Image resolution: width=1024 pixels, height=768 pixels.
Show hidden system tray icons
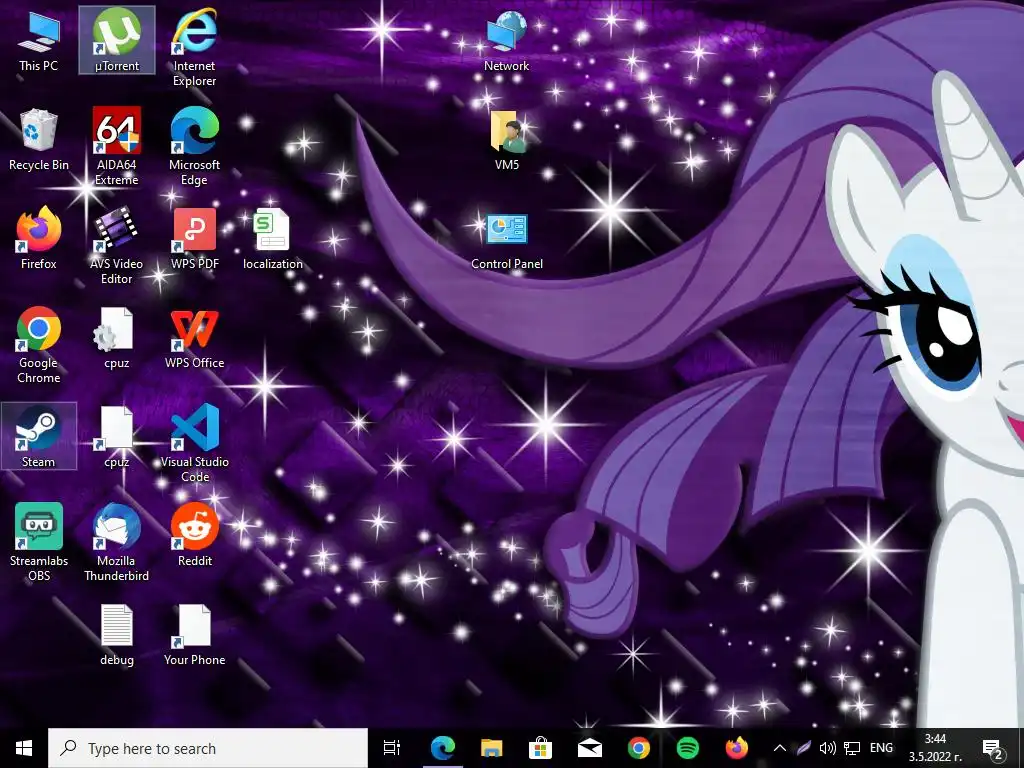pyautogui.click(x=779, y=748)
